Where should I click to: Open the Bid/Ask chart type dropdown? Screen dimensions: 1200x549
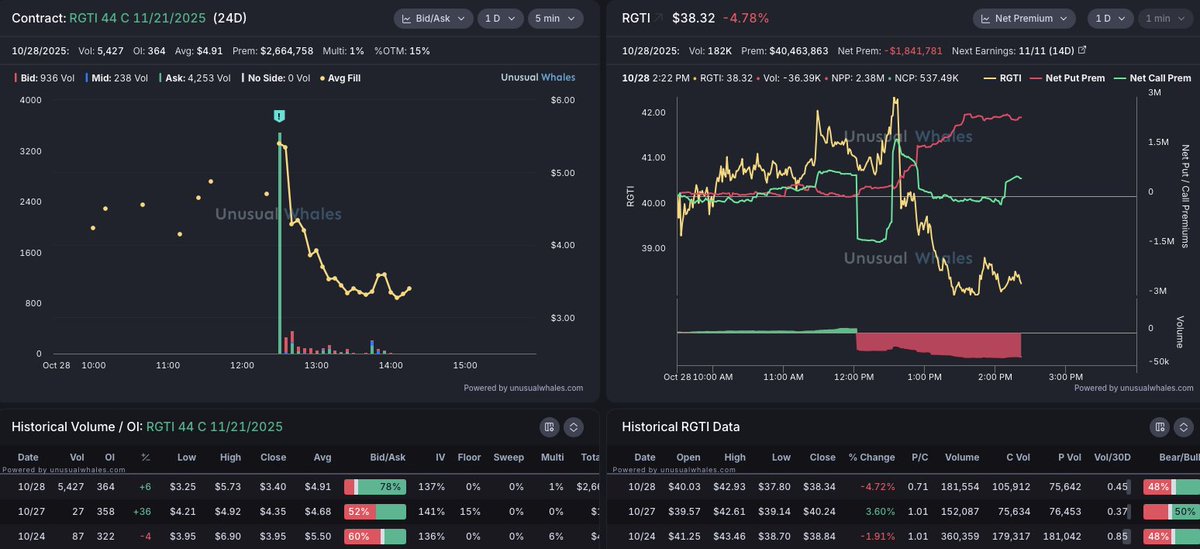pos(434,18)
